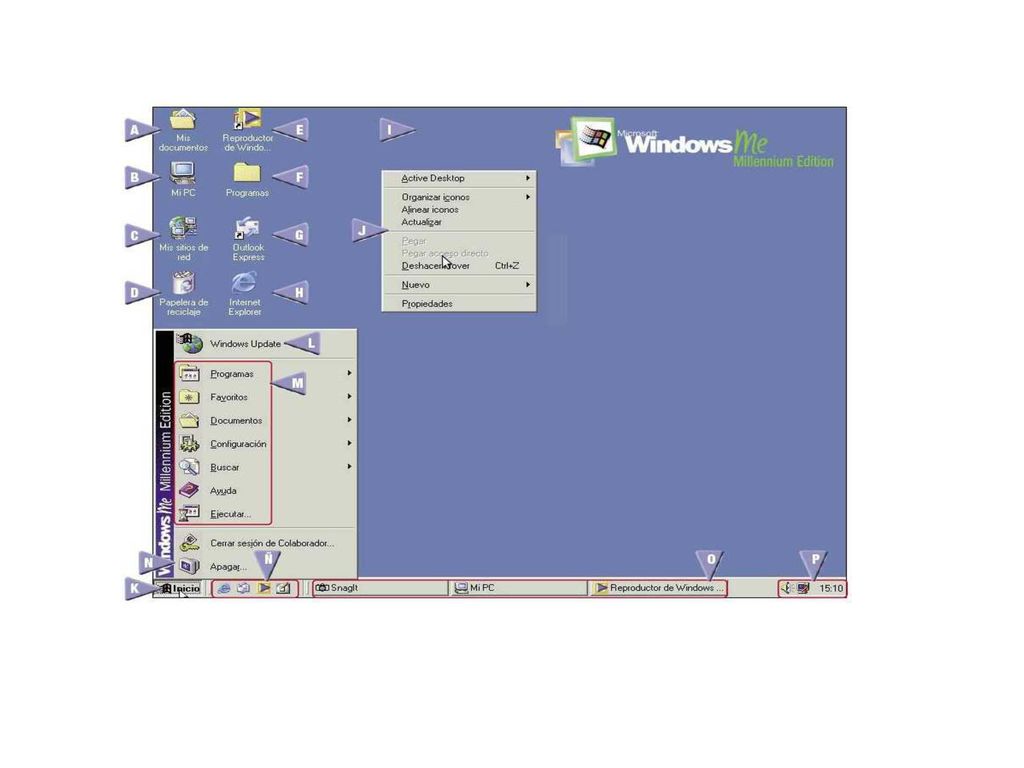Select Actualizar in context menu

point(459,222)
